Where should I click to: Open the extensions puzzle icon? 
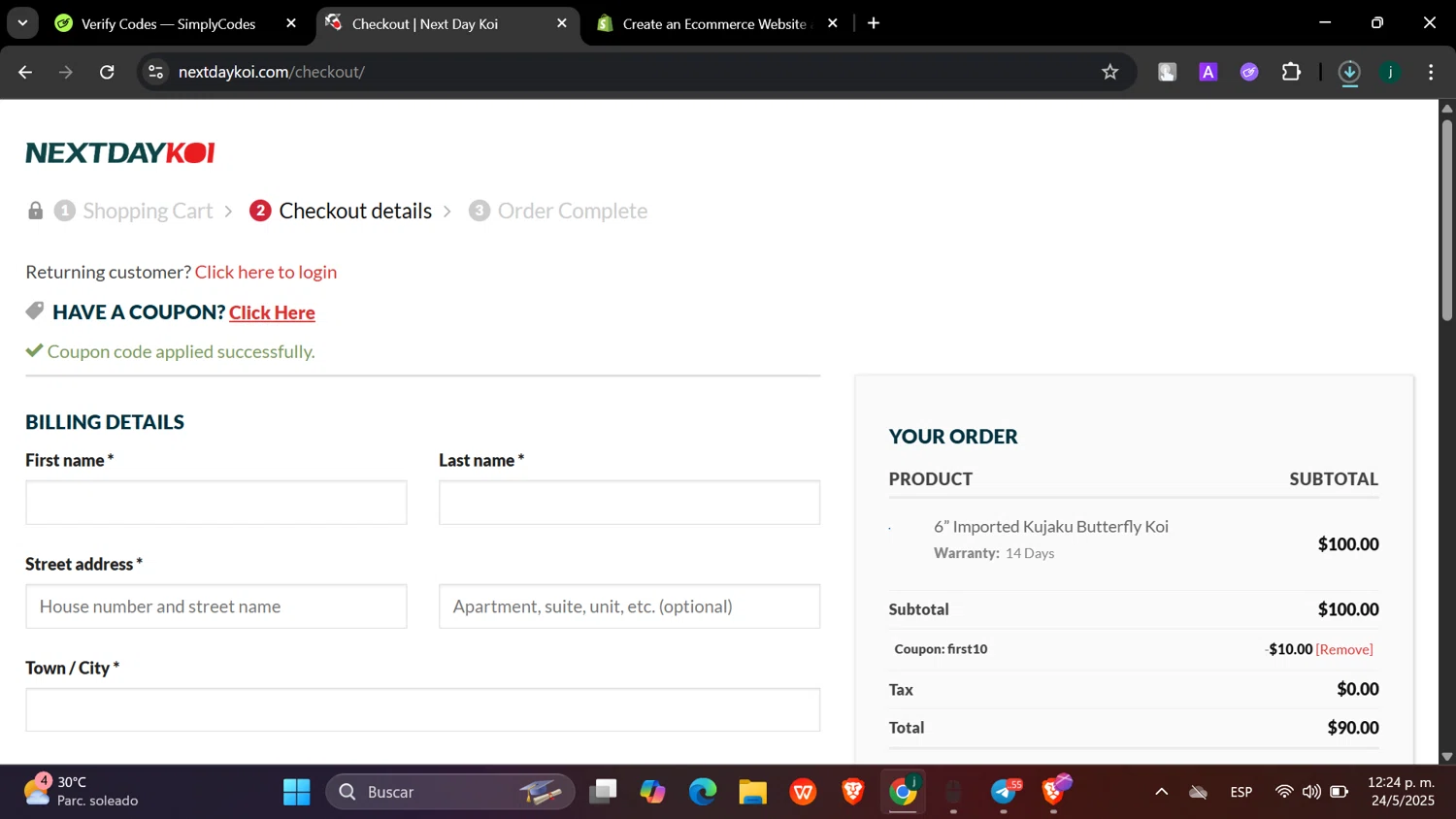click(x=1291, y=72)
